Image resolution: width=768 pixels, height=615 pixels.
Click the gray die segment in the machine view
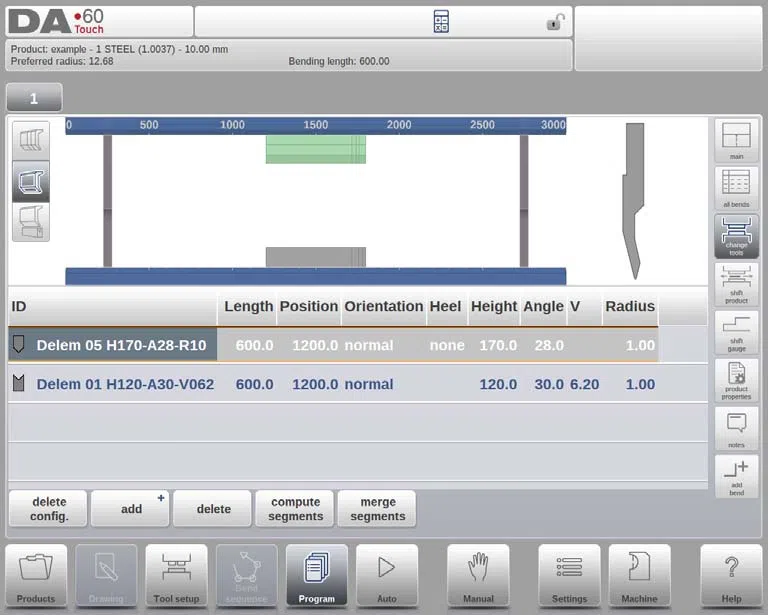[316, 257]
